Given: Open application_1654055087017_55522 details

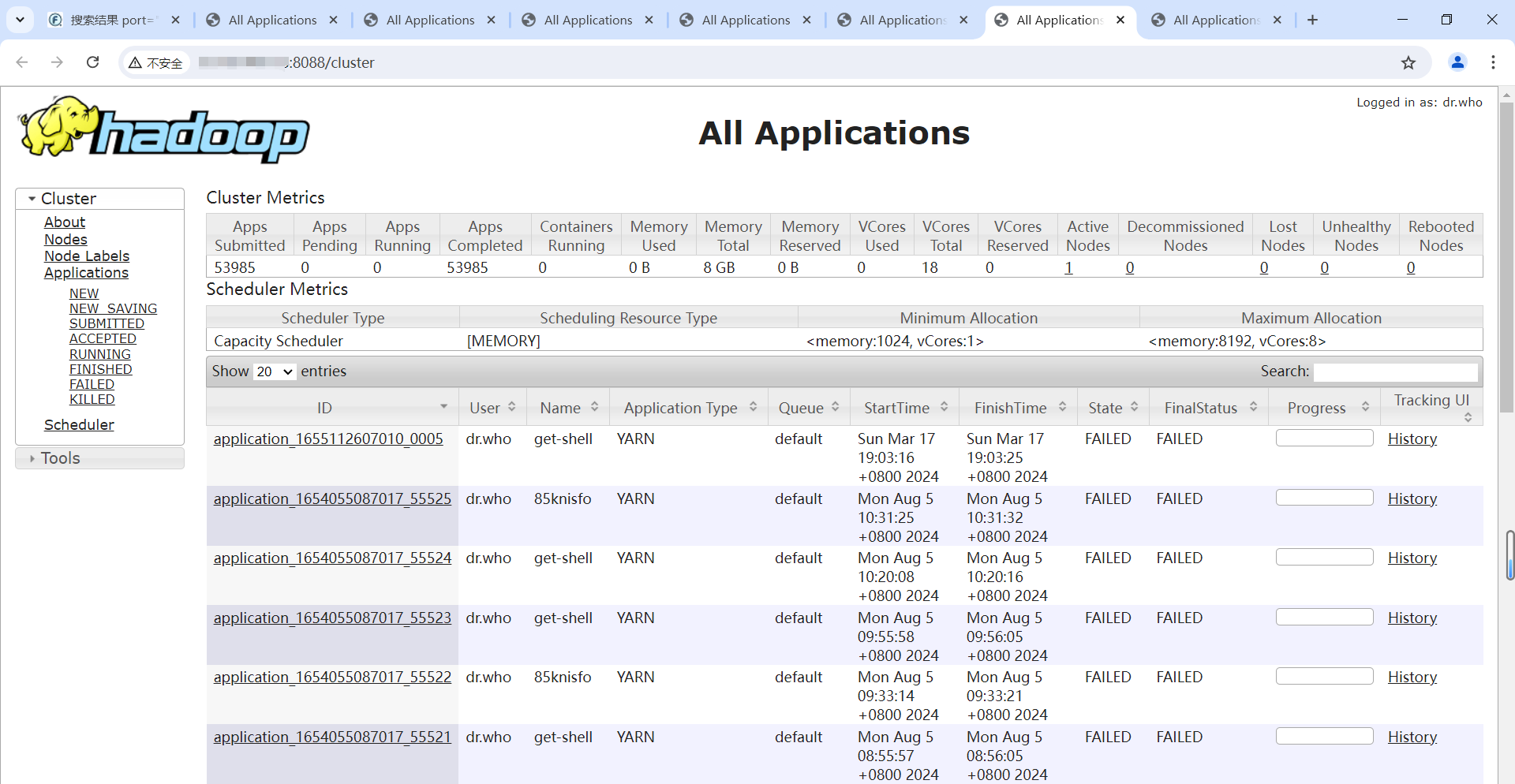Looking at the screenshot, I should coord(332,677).
